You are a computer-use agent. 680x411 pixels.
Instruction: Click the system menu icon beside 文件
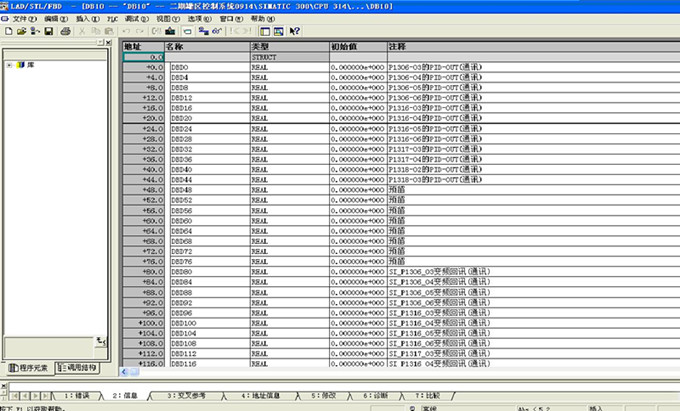coord(5,19)
